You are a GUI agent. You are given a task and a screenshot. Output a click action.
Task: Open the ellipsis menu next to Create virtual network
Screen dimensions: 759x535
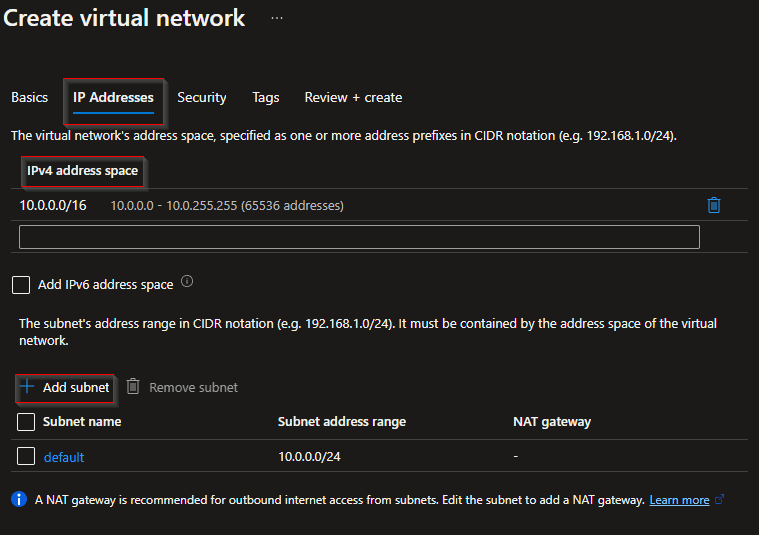point(277,18)
